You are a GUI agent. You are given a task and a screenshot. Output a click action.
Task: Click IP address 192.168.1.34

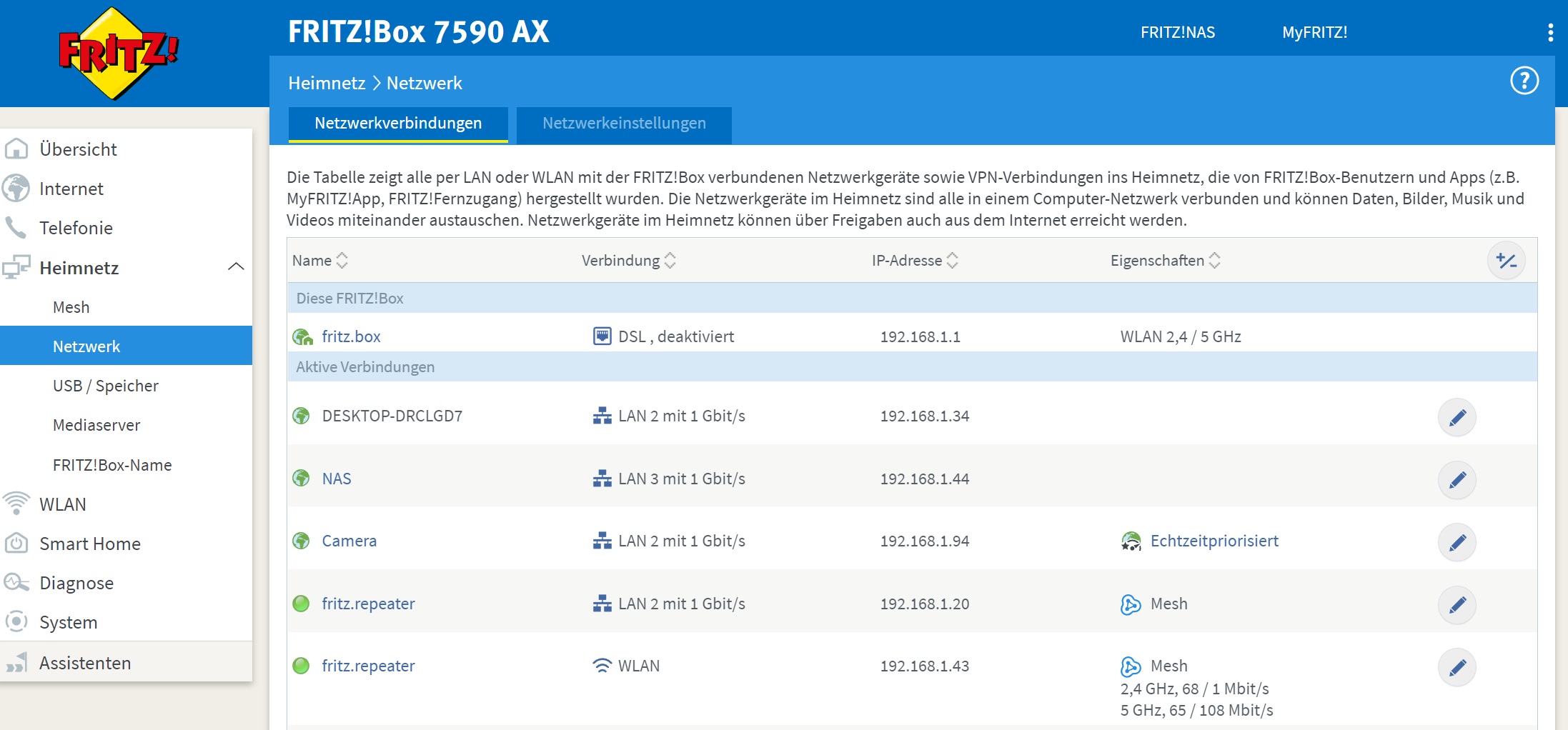(x=925, y=416)
